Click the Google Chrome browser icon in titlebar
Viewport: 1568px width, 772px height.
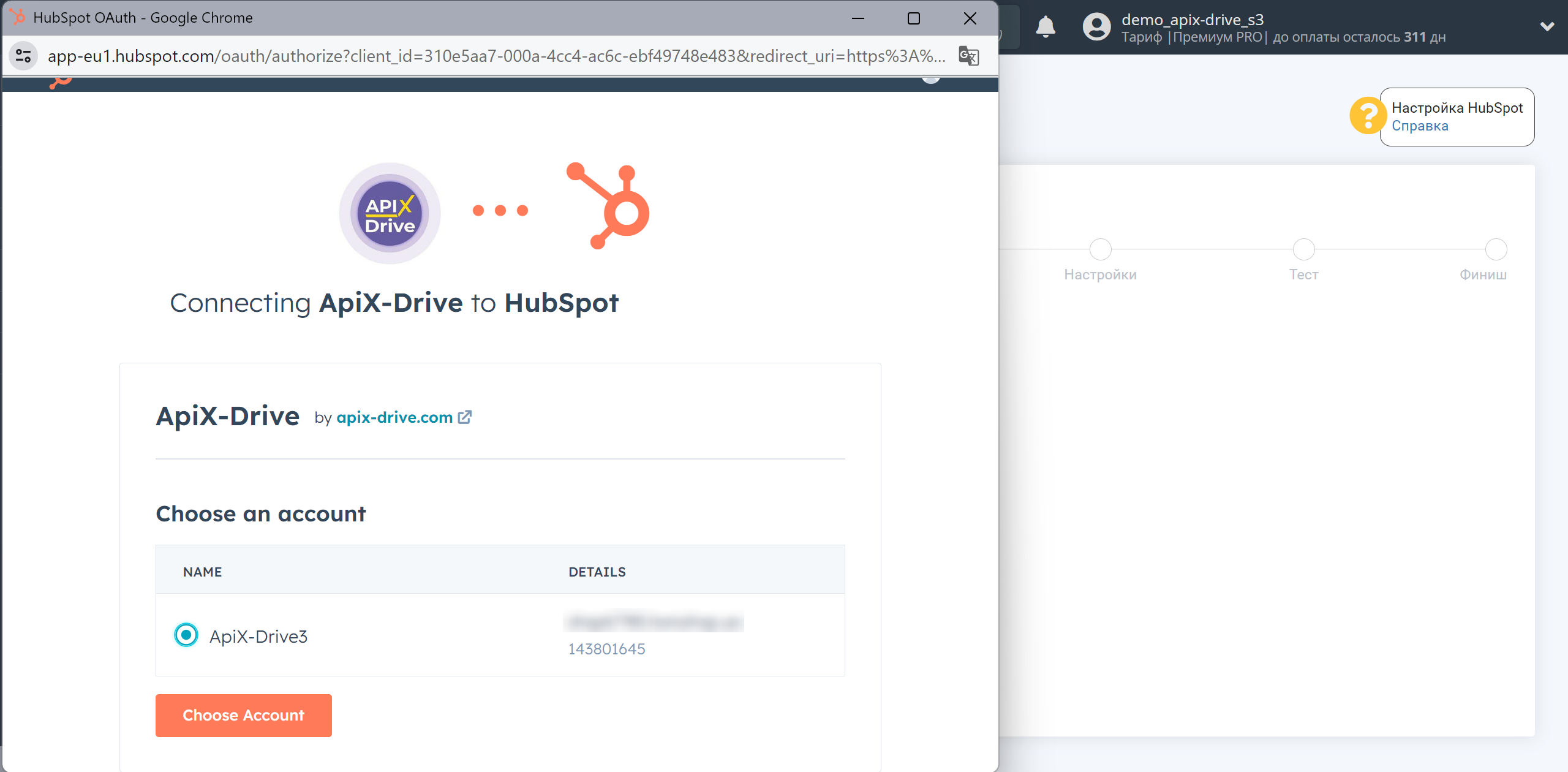coord(16,16)
